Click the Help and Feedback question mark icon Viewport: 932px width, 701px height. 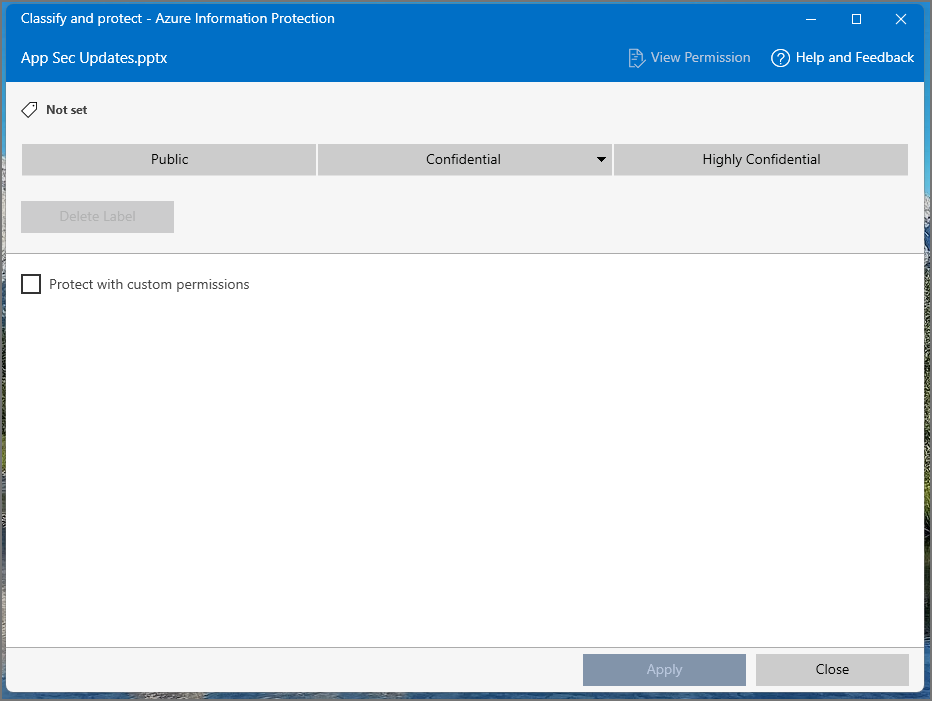pyautogui.click(x=780, y=58)
